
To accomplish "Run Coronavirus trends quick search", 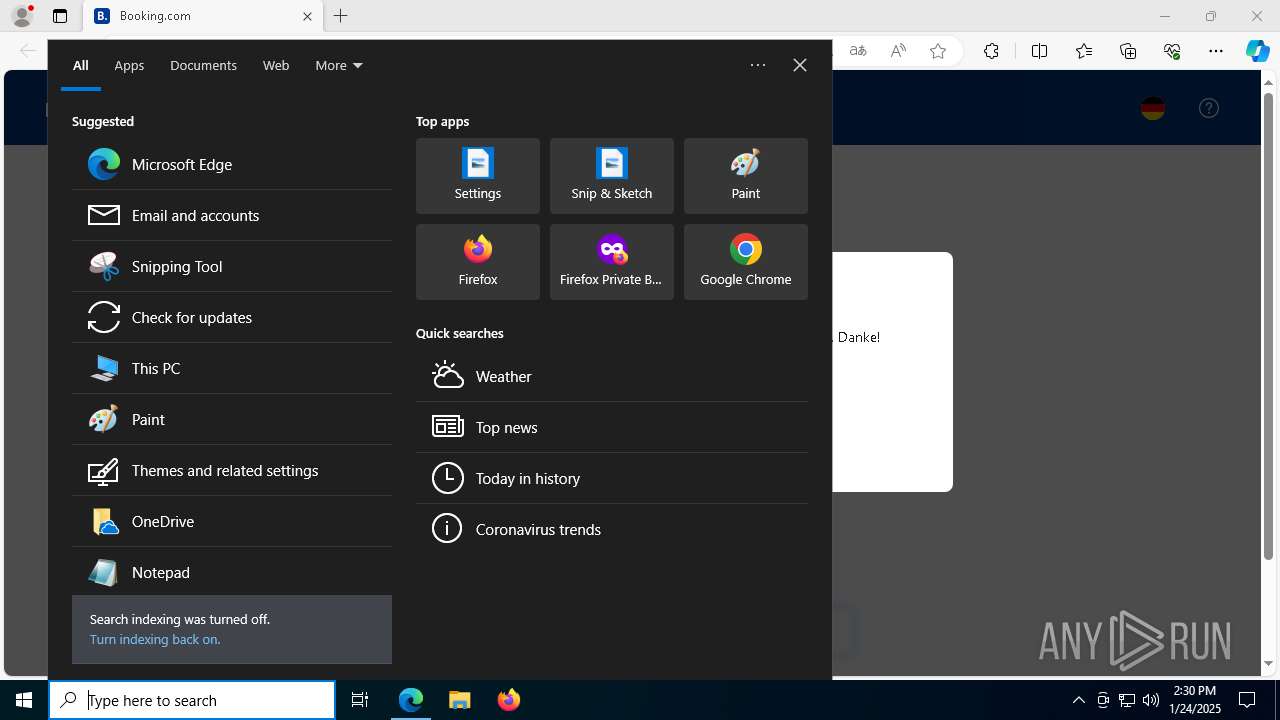I will point(612,529).
